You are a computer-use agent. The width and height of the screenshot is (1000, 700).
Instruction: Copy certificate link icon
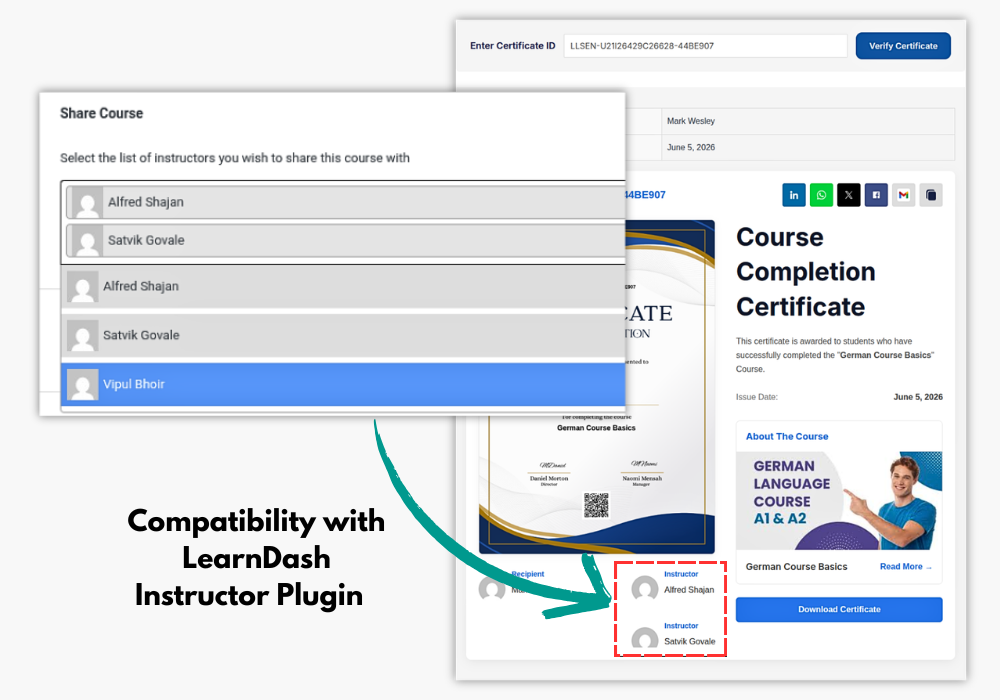click(x=930, y=195)
